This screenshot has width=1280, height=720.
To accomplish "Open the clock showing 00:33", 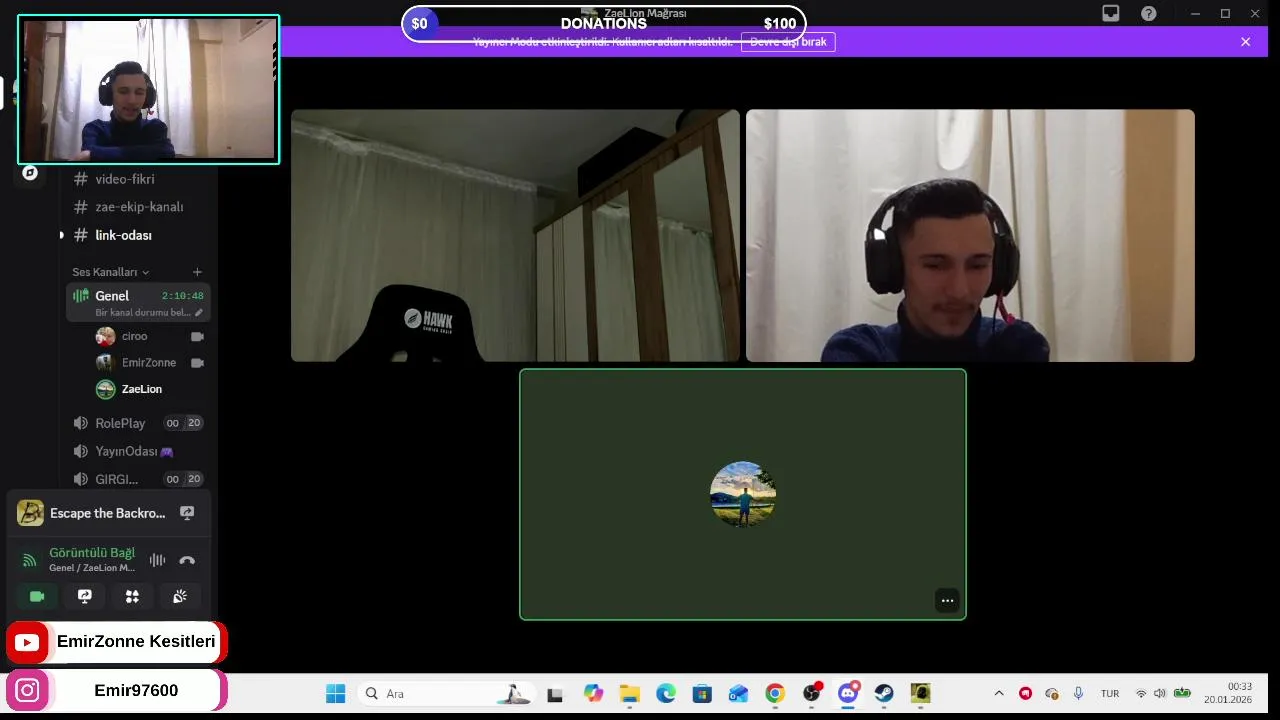I will (1228, 693).
